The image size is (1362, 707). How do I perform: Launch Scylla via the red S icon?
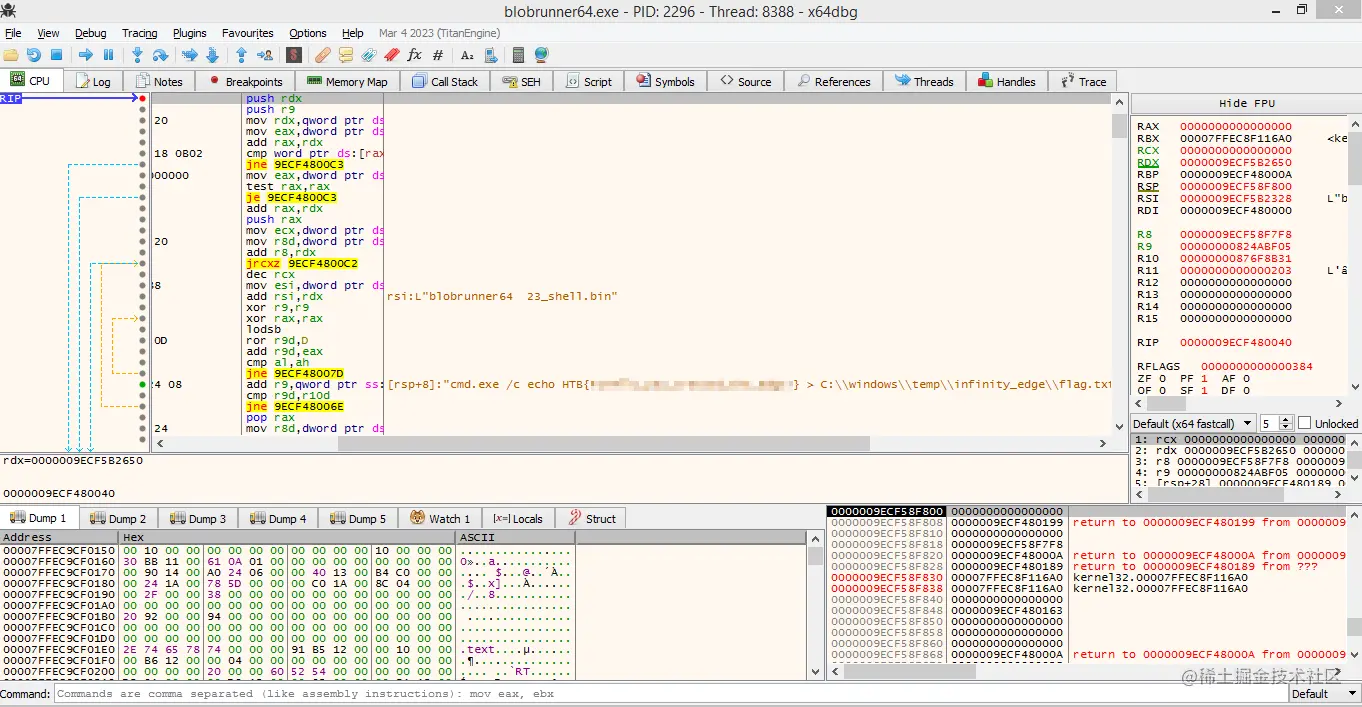click(292, 55)
